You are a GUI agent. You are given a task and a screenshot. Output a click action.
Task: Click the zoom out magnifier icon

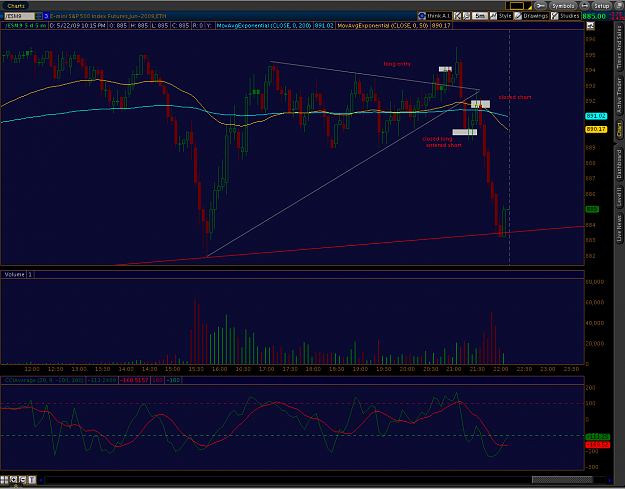(23, 480)
